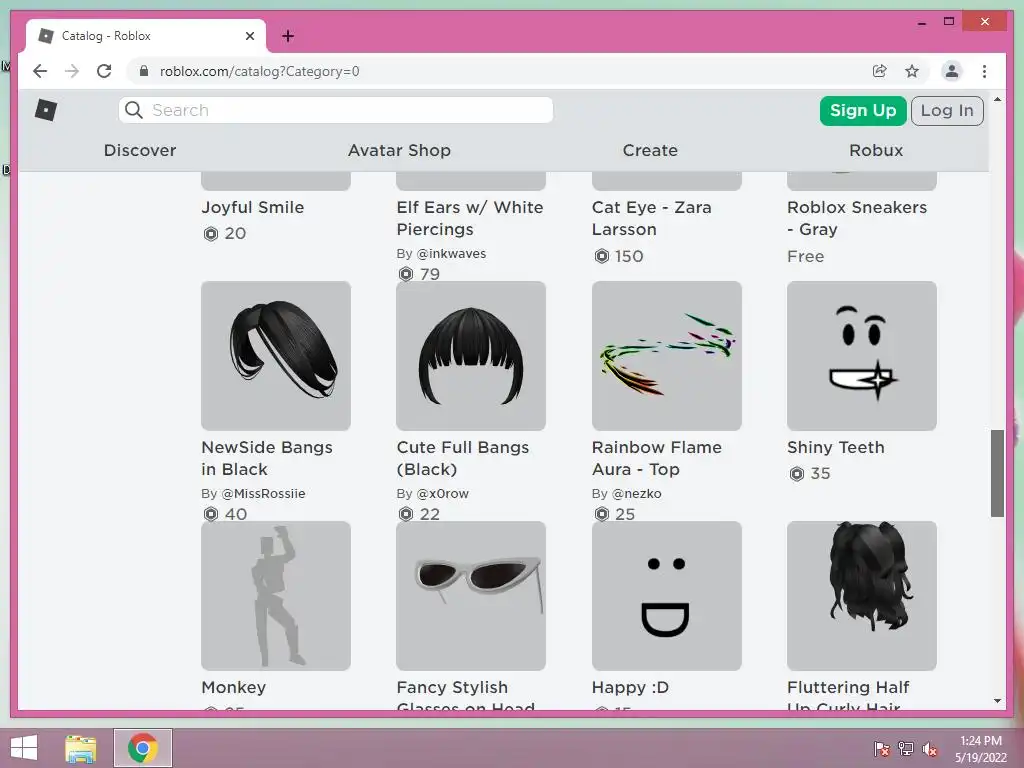1024x768 pixels.
Task: Click the Roblox logo home icon
Action: coord(46,110)
